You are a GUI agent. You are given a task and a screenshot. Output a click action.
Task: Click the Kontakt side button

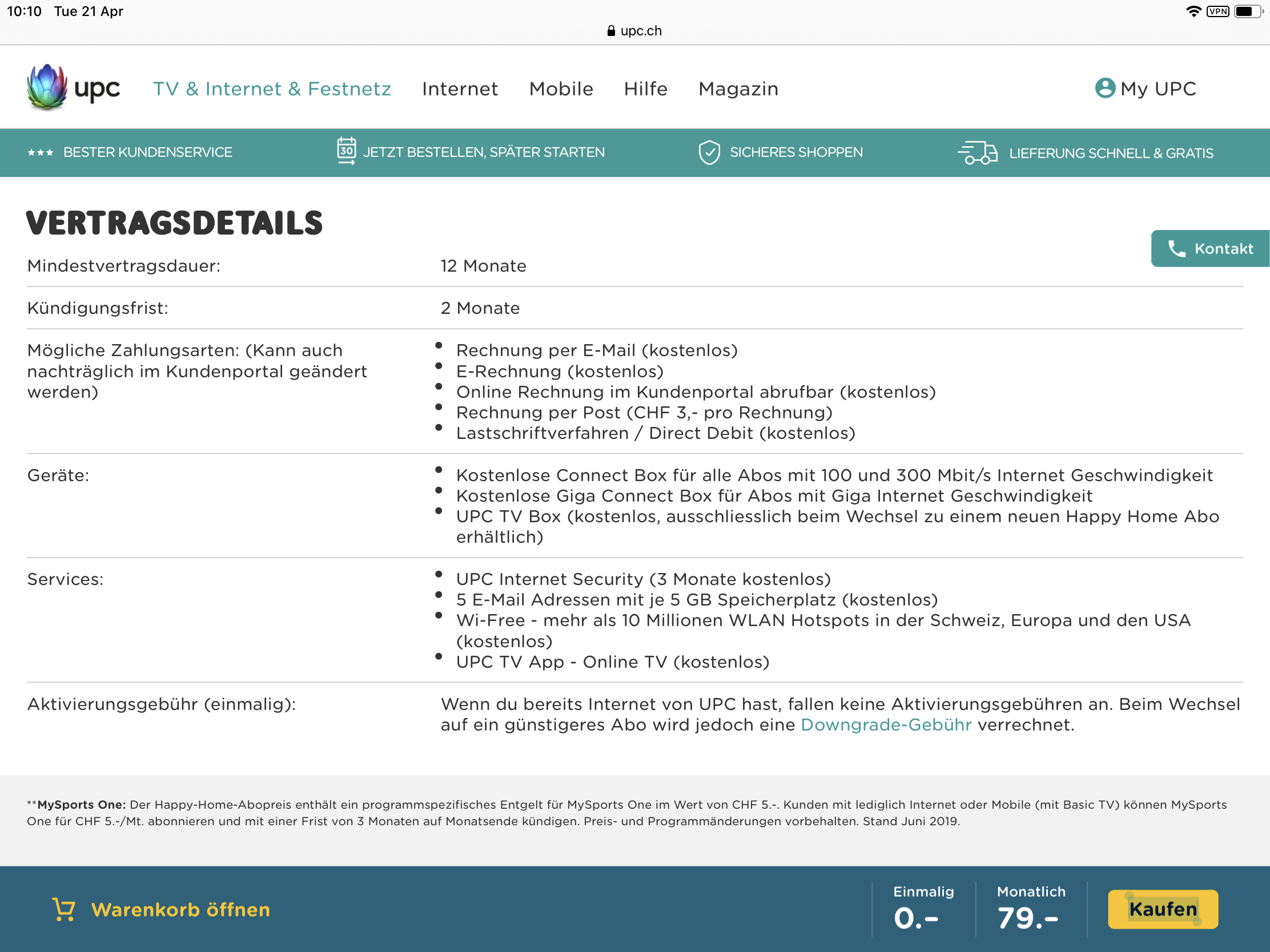pyautogui.click(x=1211, y=248)
